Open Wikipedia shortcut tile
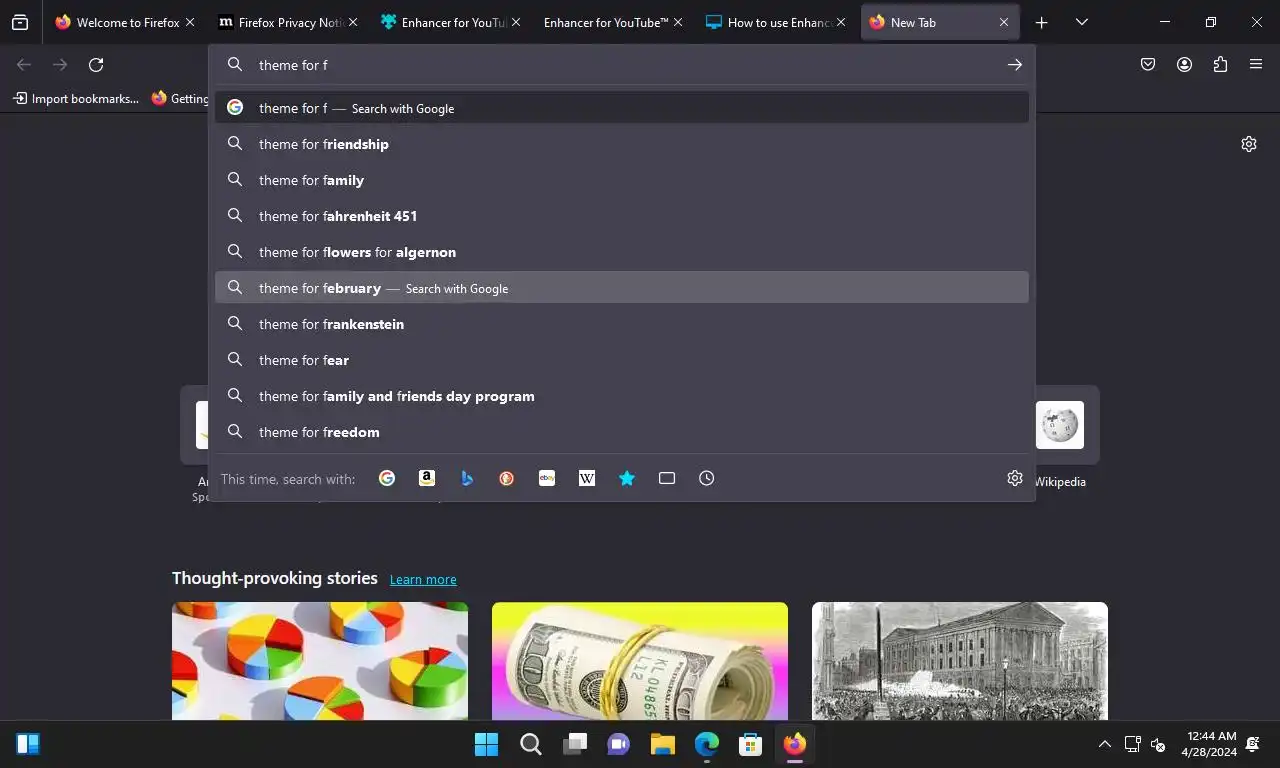This screenshot has height=768, width=1280. [1060, 425]
